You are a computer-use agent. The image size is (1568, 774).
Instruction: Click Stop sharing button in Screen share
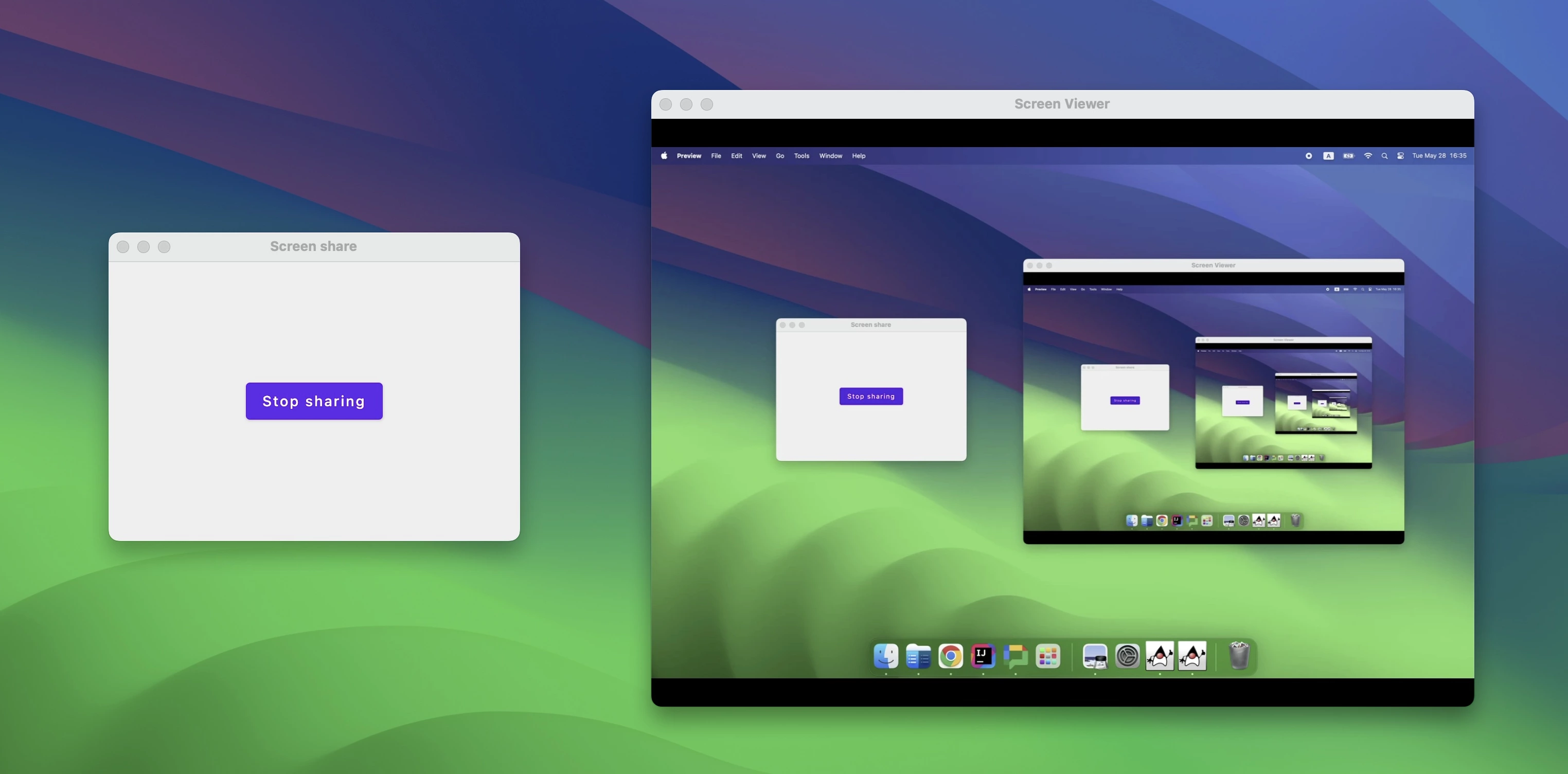coord(314,401)
